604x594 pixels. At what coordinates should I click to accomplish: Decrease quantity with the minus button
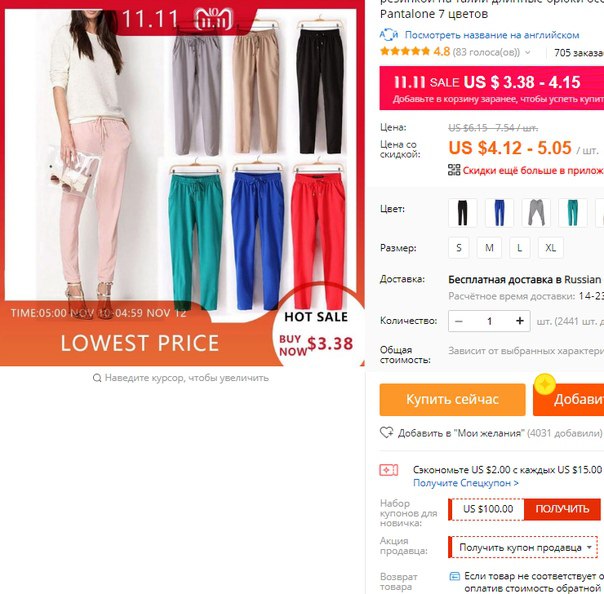[x=459, y=321]
